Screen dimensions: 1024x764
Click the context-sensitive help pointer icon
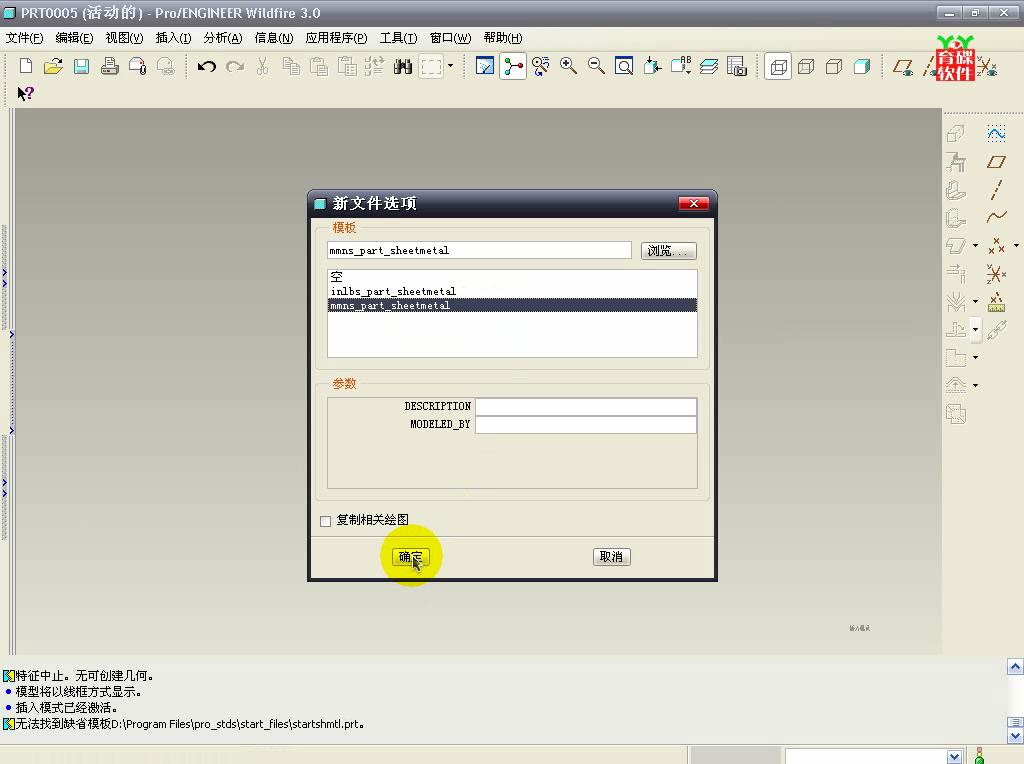pyautogui.click(x=25, y=93)
